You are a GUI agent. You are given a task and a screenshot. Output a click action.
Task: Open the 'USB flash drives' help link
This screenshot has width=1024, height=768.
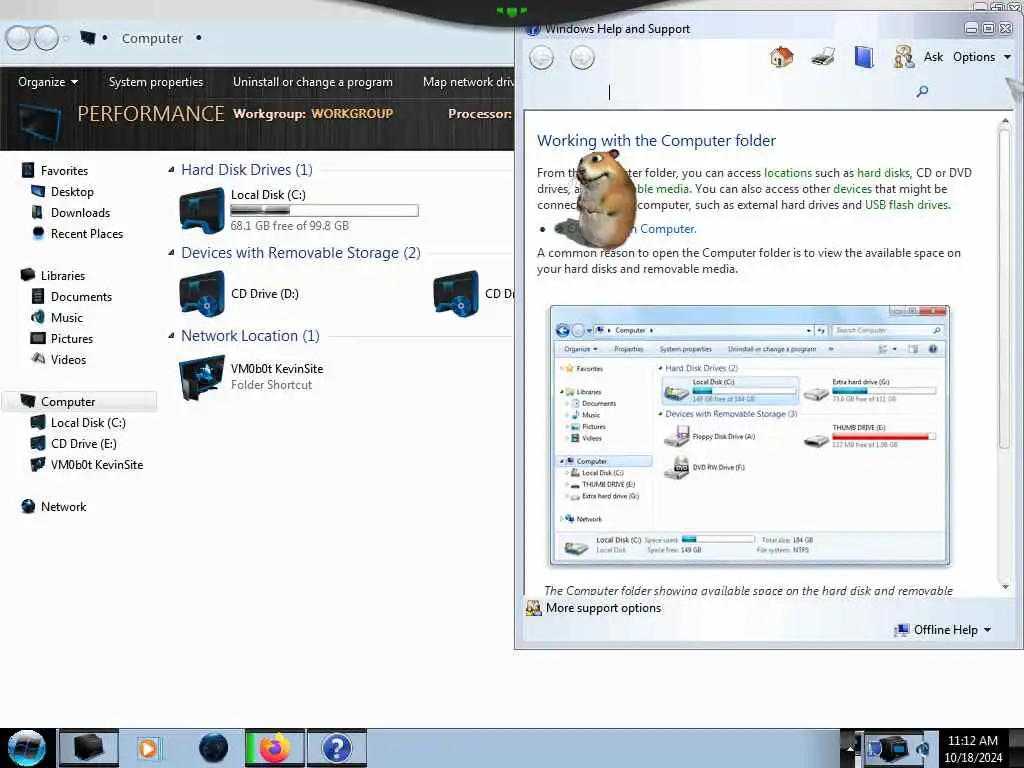click(x=906, y=204)
